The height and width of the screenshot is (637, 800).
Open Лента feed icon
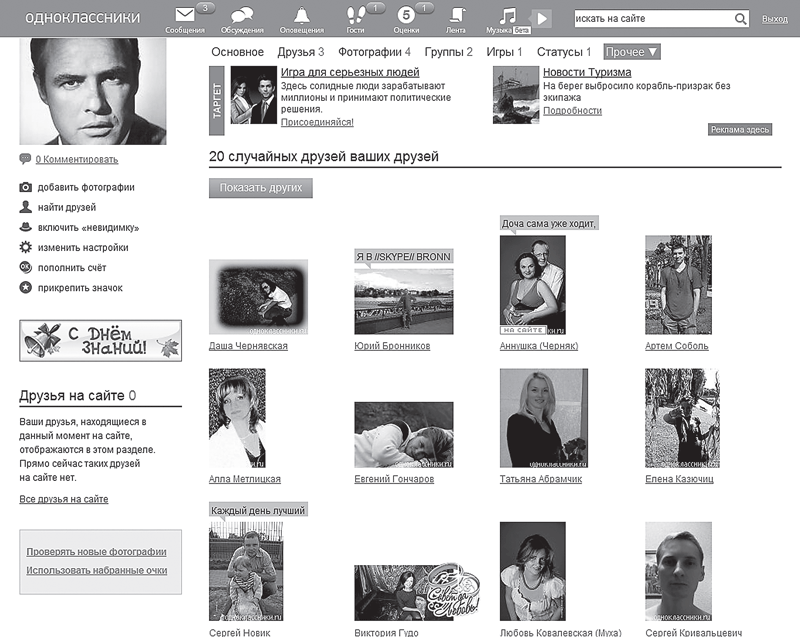pyautogui.click(x=456, y=15)
